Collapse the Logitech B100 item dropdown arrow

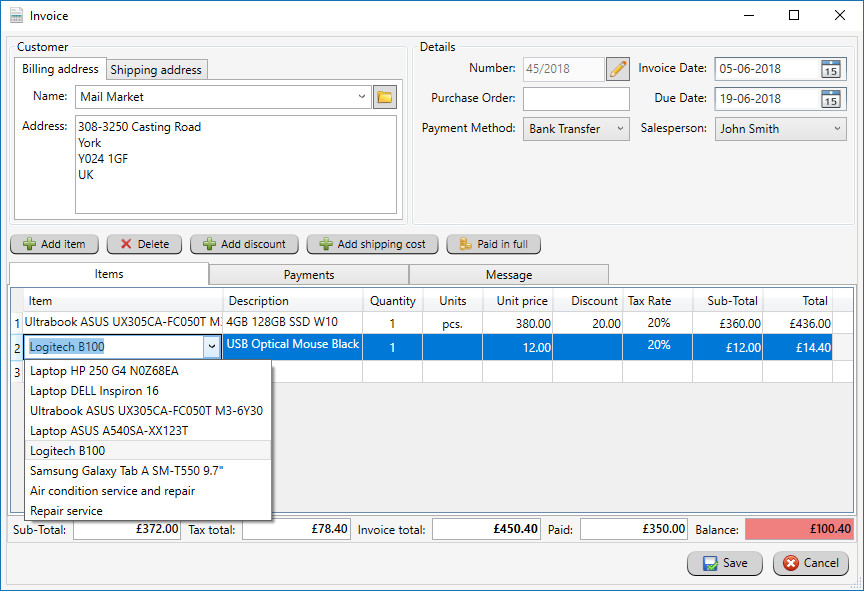pos(212,347)
